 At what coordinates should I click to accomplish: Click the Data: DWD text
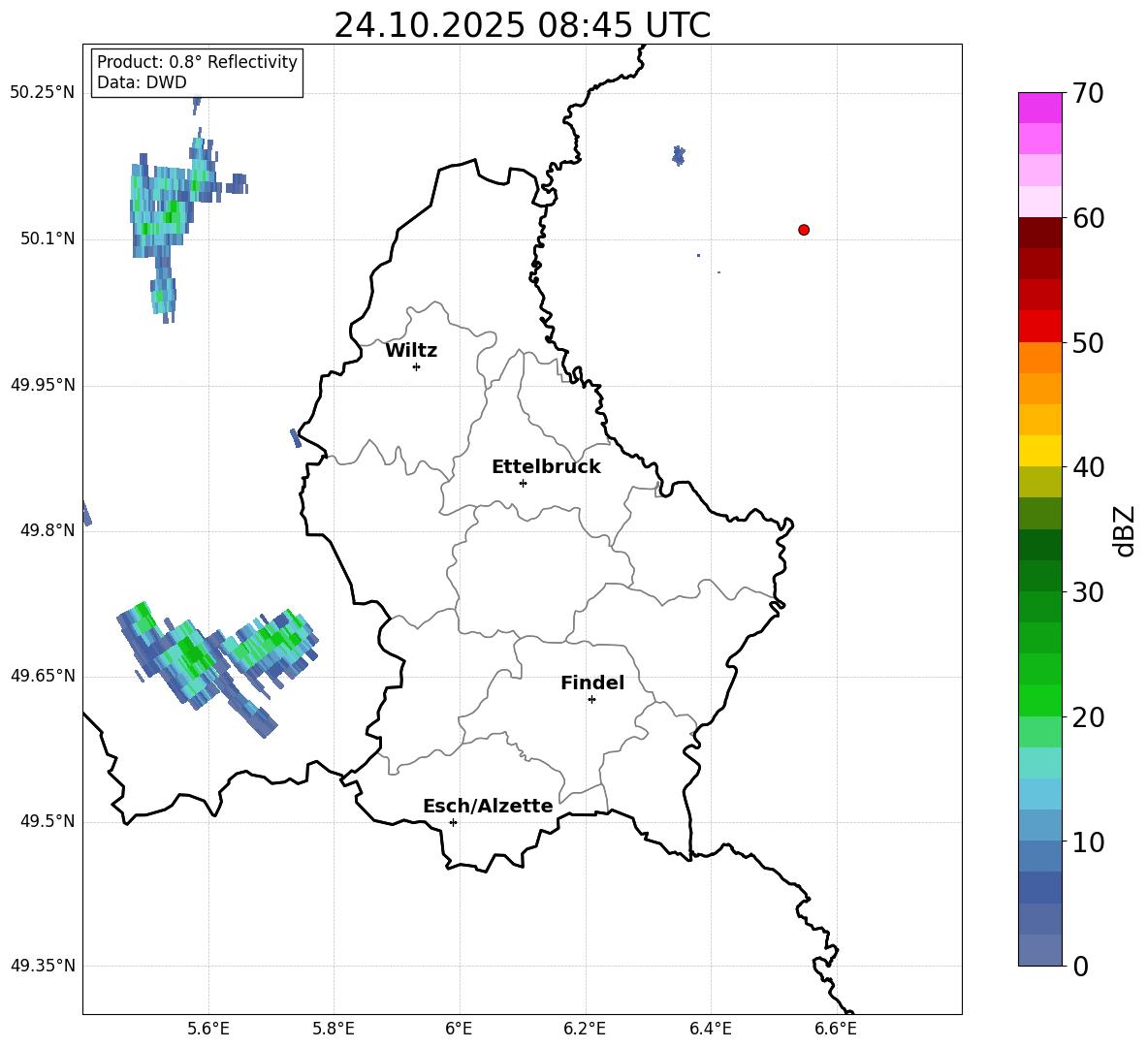pyautogui.click(x=142, y=82)
